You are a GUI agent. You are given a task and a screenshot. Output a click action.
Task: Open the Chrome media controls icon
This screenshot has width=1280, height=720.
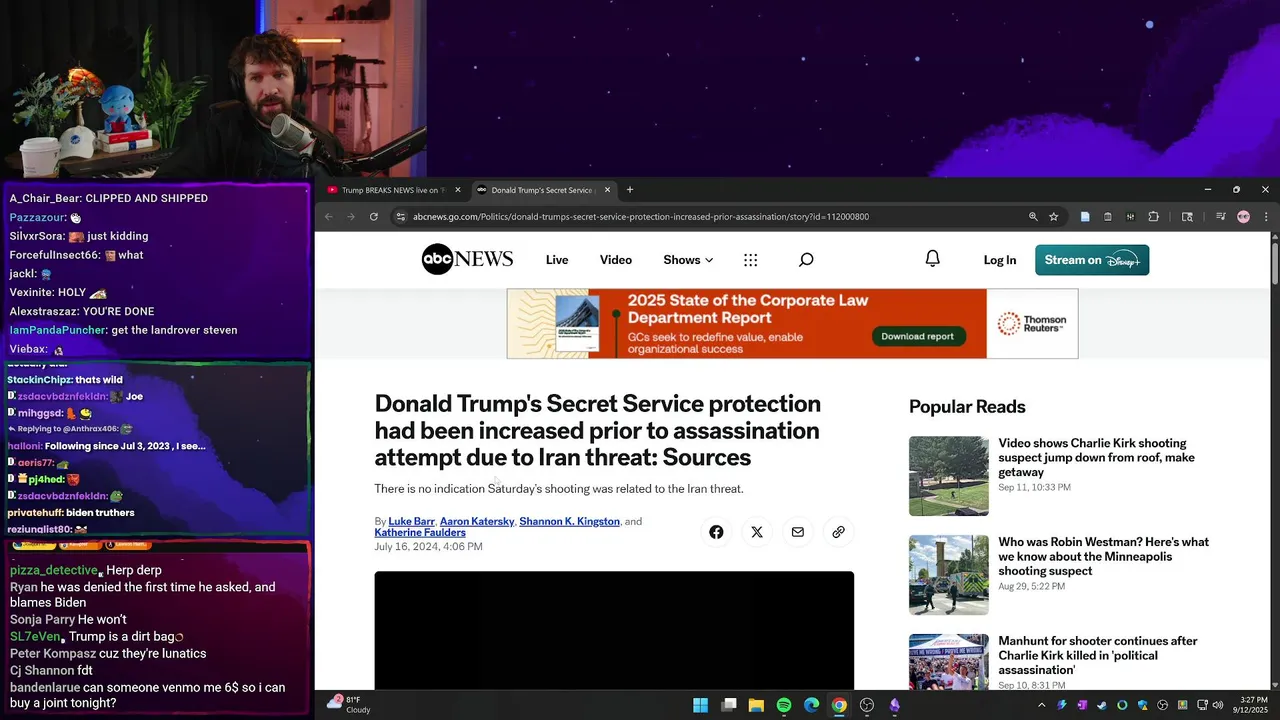point(1221,217)
